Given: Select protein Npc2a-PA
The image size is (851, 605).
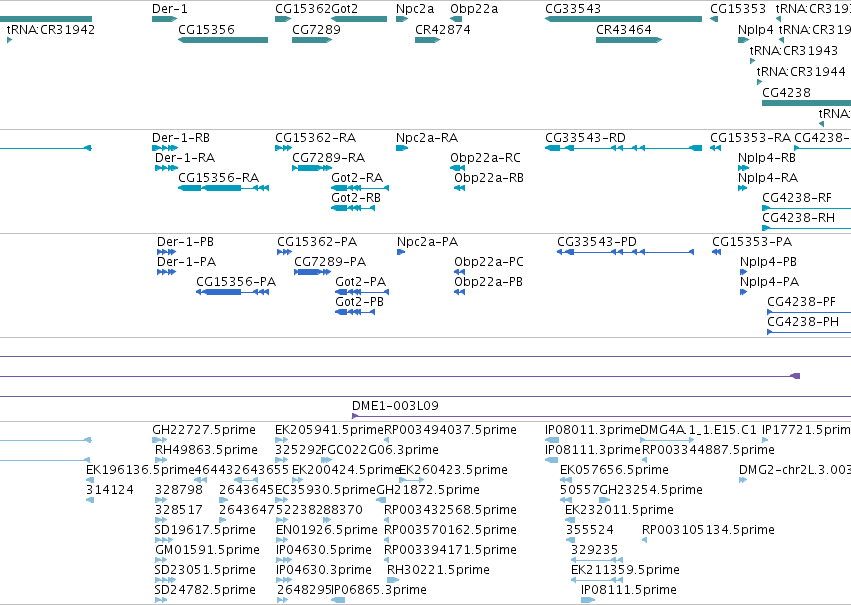Looking at the screenshot, I should [401, 252].
